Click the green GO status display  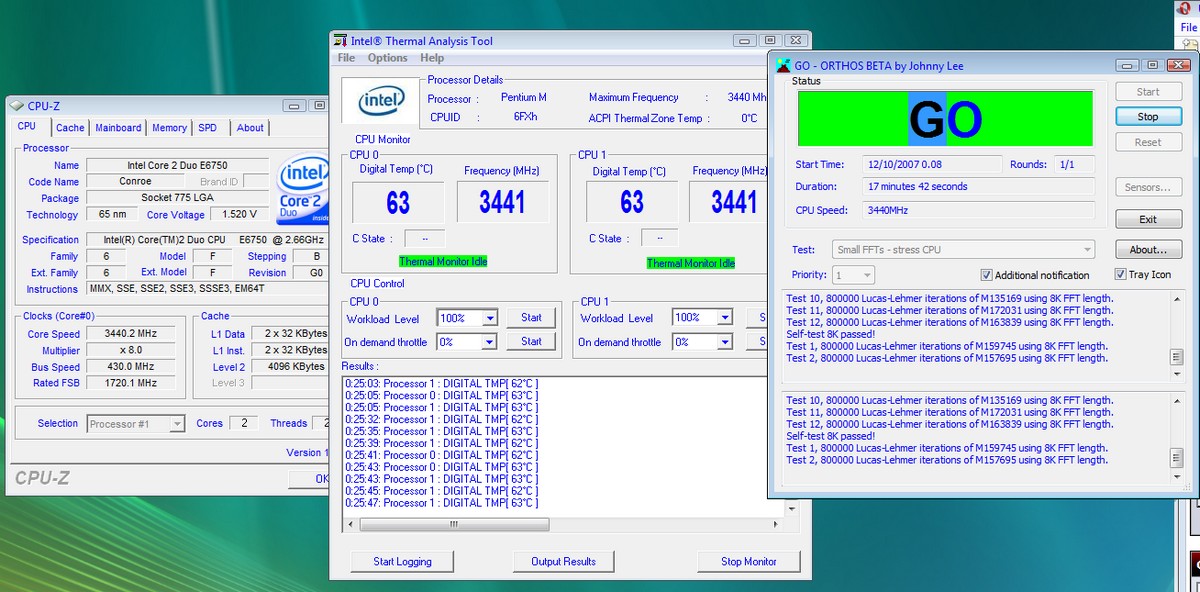(x=945, y=119)
